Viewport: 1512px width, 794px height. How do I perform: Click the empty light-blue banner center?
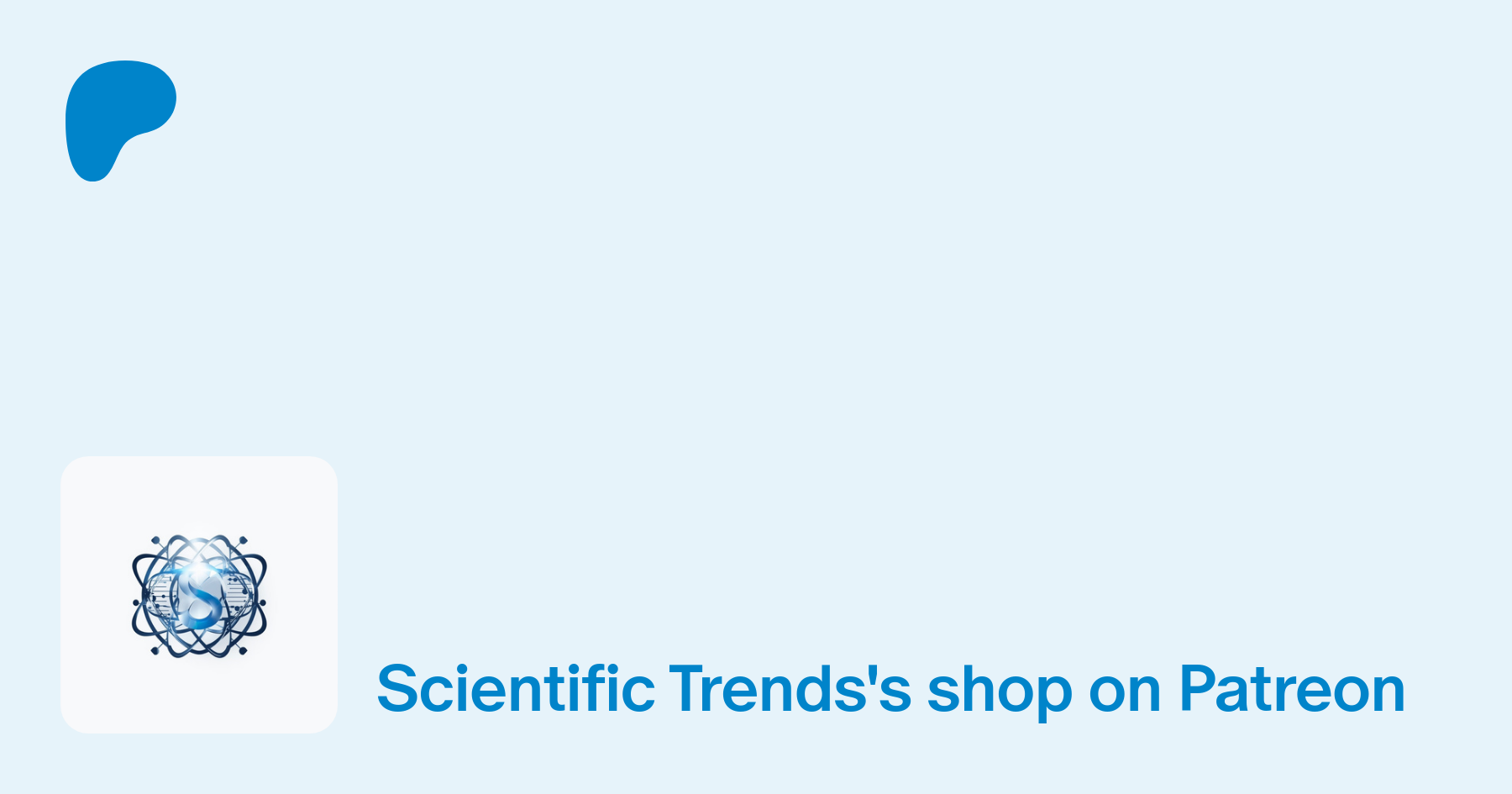tap(756, 294)
